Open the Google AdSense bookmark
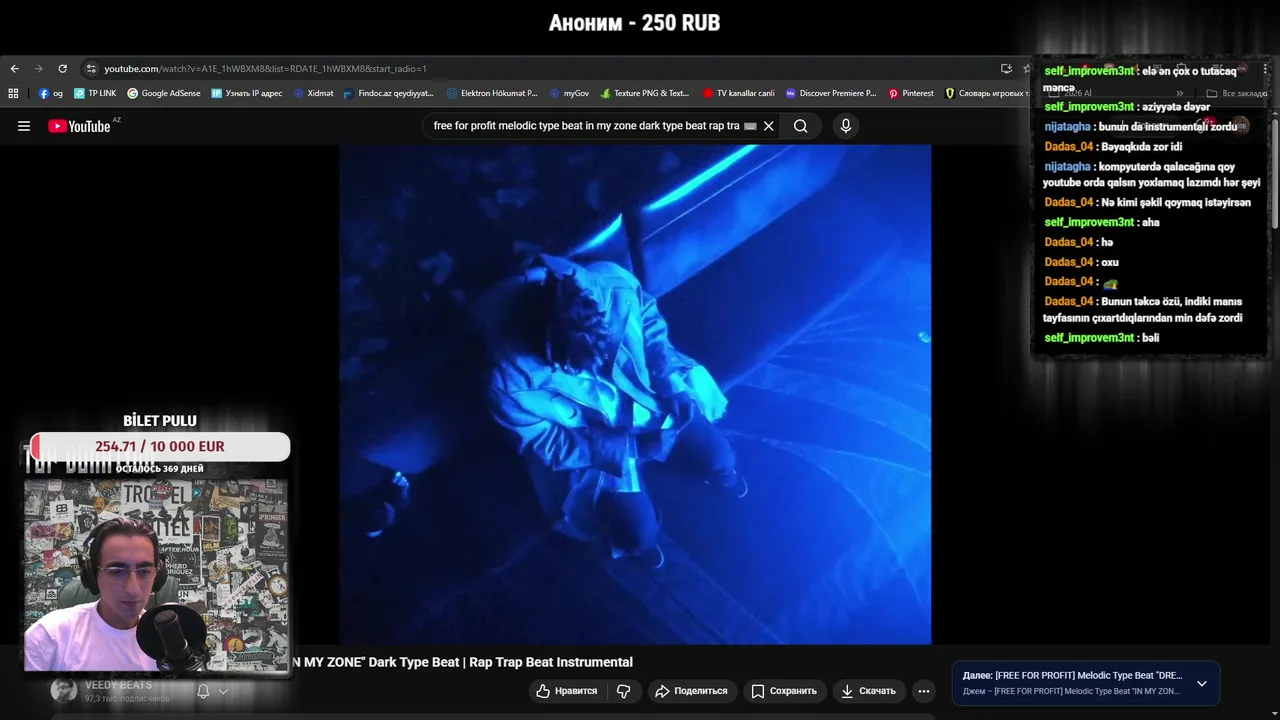Image resolution: width=1280 pixels, height=720 pixels. [164, 93]
